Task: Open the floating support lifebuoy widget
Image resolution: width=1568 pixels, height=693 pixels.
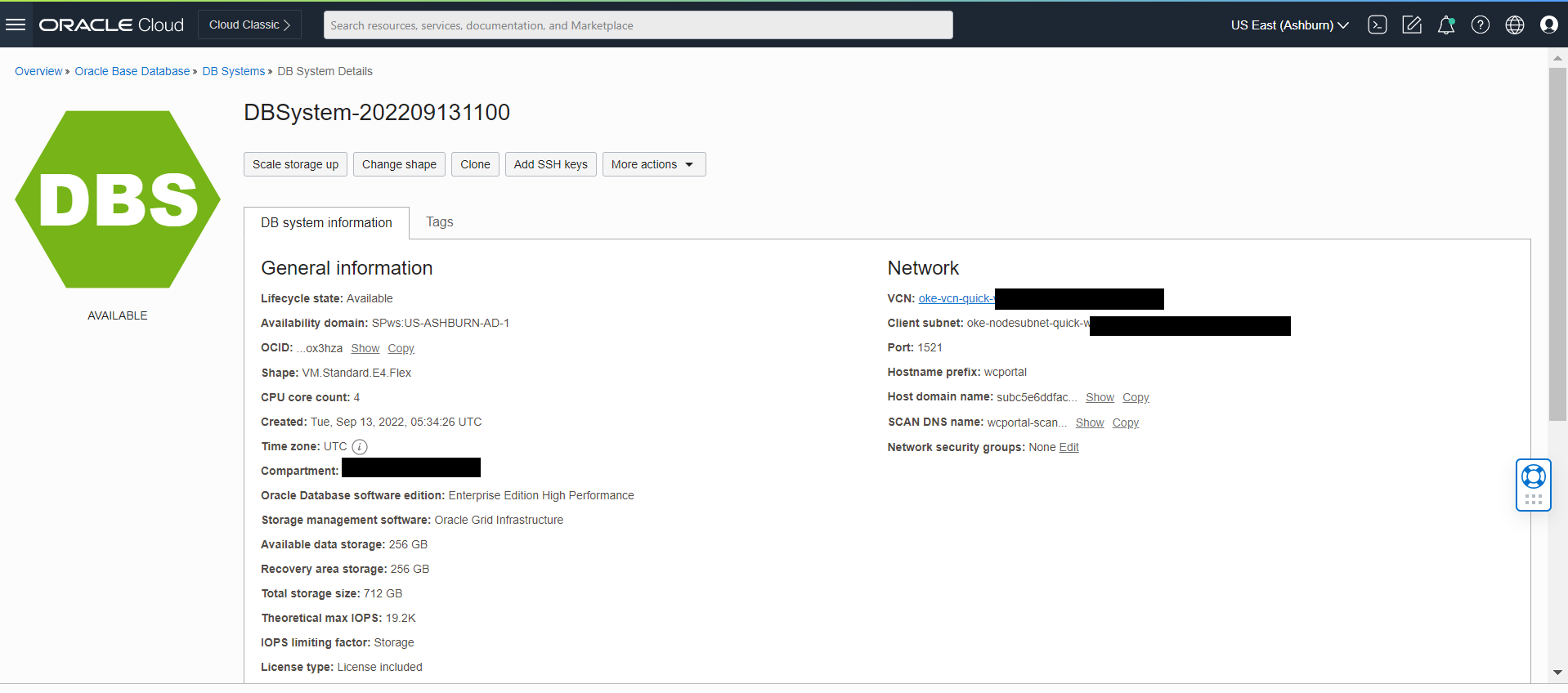Action: tap(1534, 485)
